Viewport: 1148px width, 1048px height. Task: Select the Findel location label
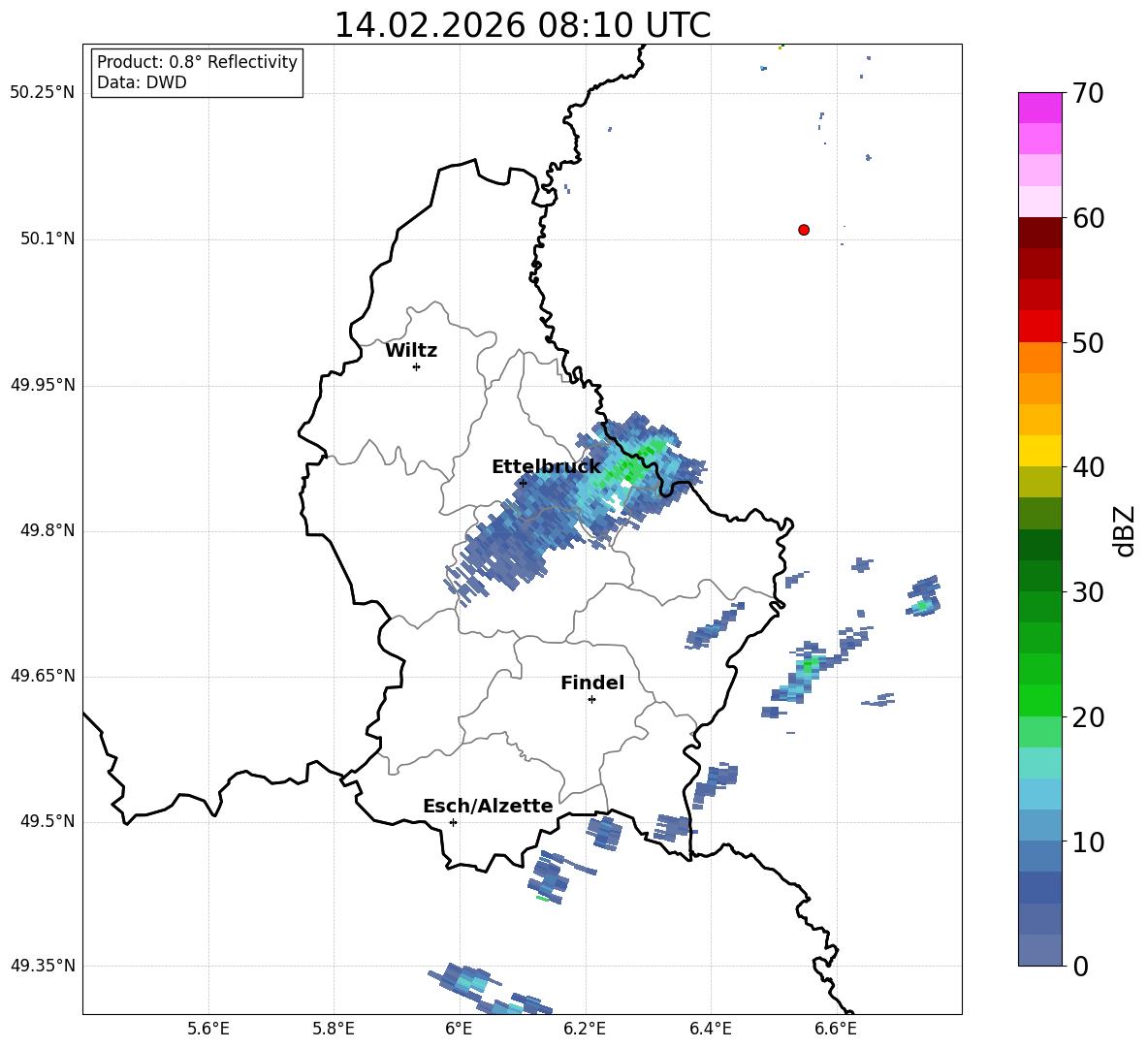(592, 683)
